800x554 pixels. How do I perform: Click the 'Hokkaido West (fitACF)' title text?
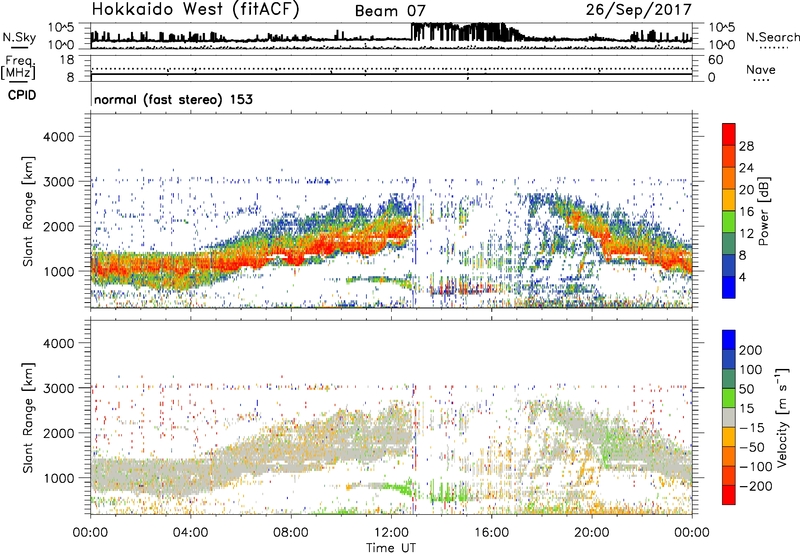(195, 10)
